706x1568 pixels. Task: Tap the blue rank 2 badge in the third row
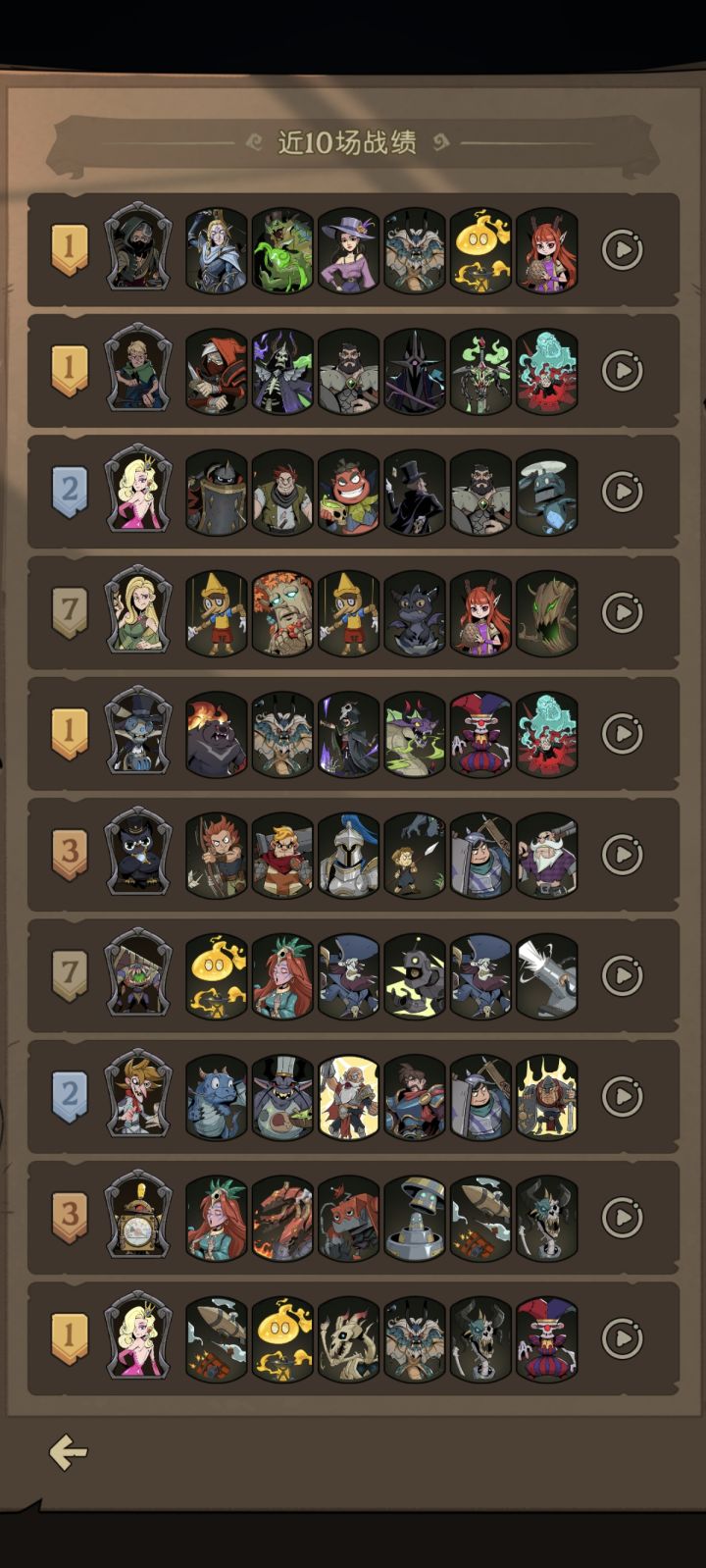(69, 492)
